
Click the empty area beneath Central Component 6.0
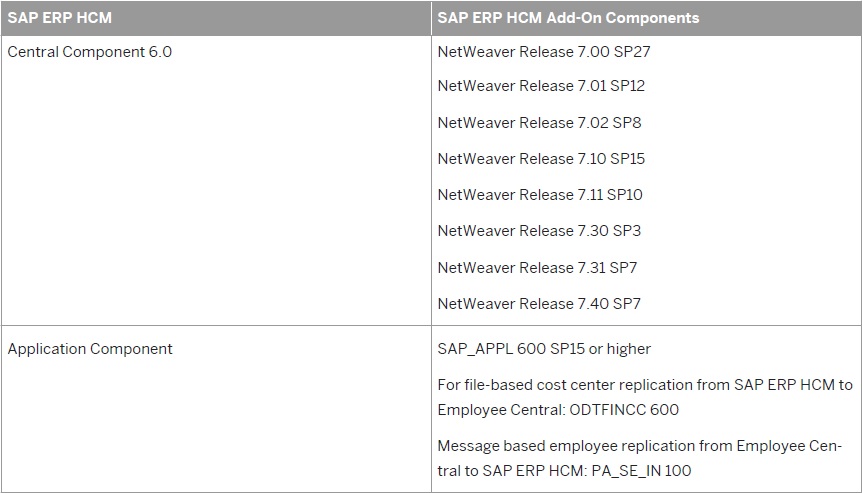(216, 192)
